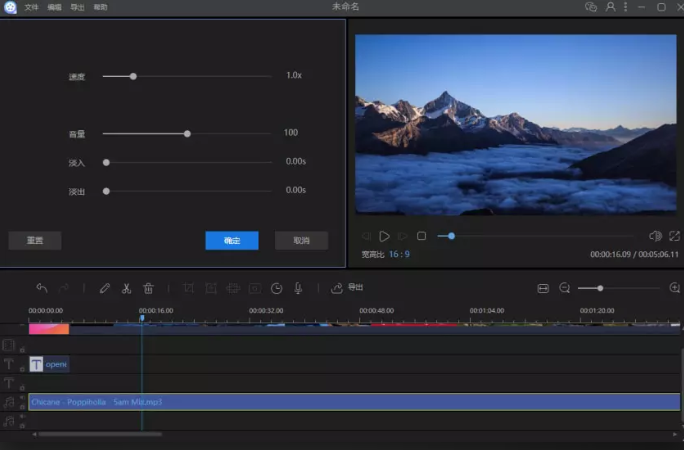Play the video preview
Image resolution: width=684 pixels, height=450 pixels.
point(384,236)
